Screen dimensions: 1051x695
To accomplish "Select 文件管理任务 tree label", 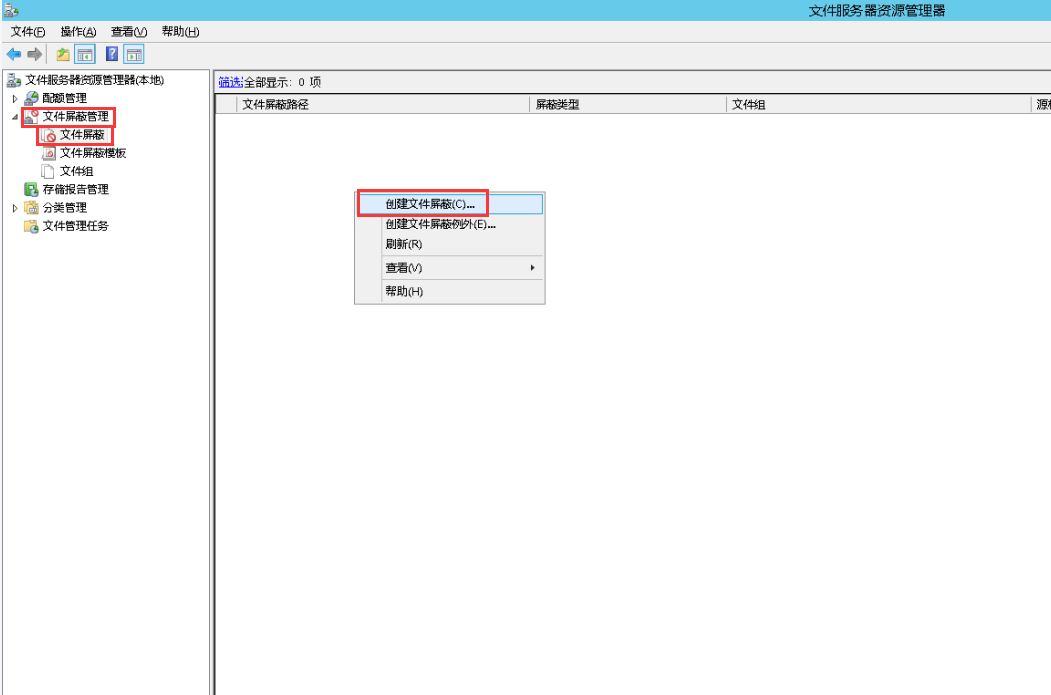I will [76, 226].
